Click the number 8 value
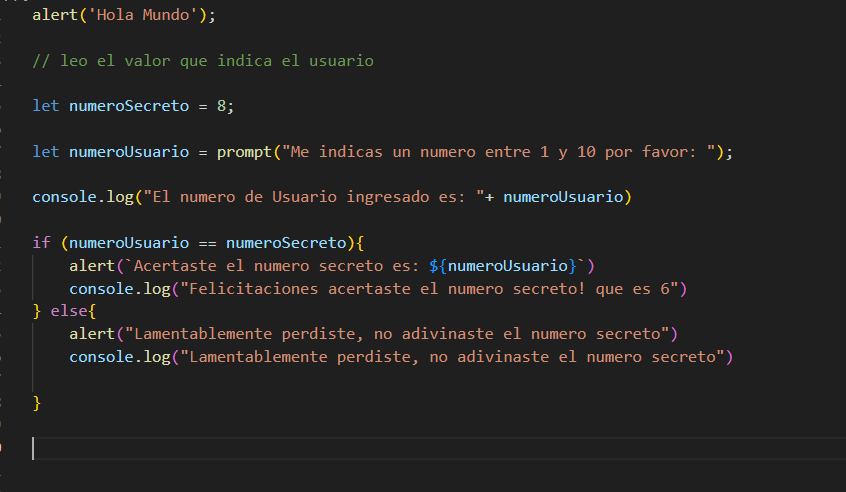Image resolution: width=846 pixels, height=492 pixels. 221,106
